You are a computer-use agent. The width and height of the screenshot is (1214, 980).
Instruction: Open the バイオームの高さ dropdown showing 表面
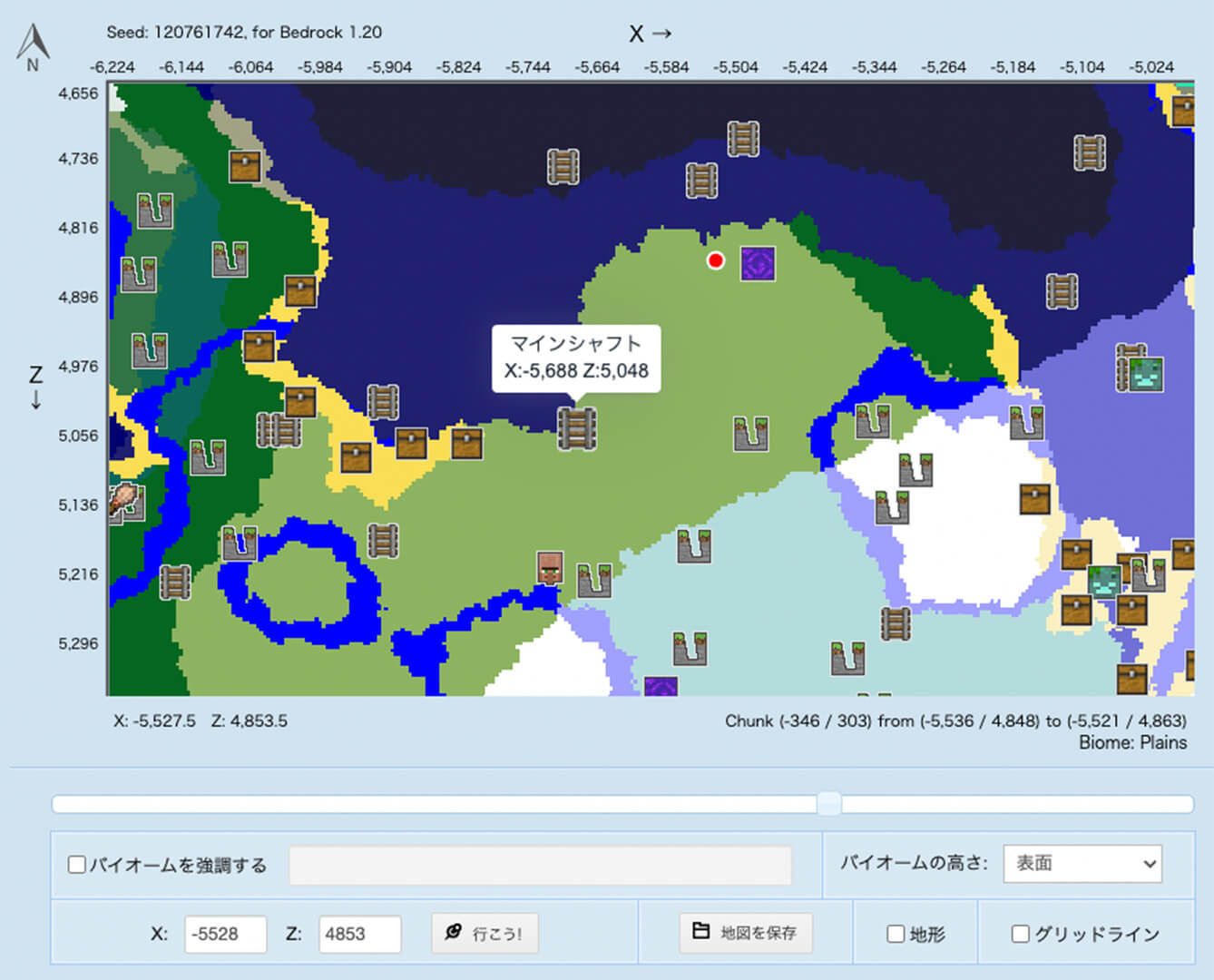[1082, 863]
